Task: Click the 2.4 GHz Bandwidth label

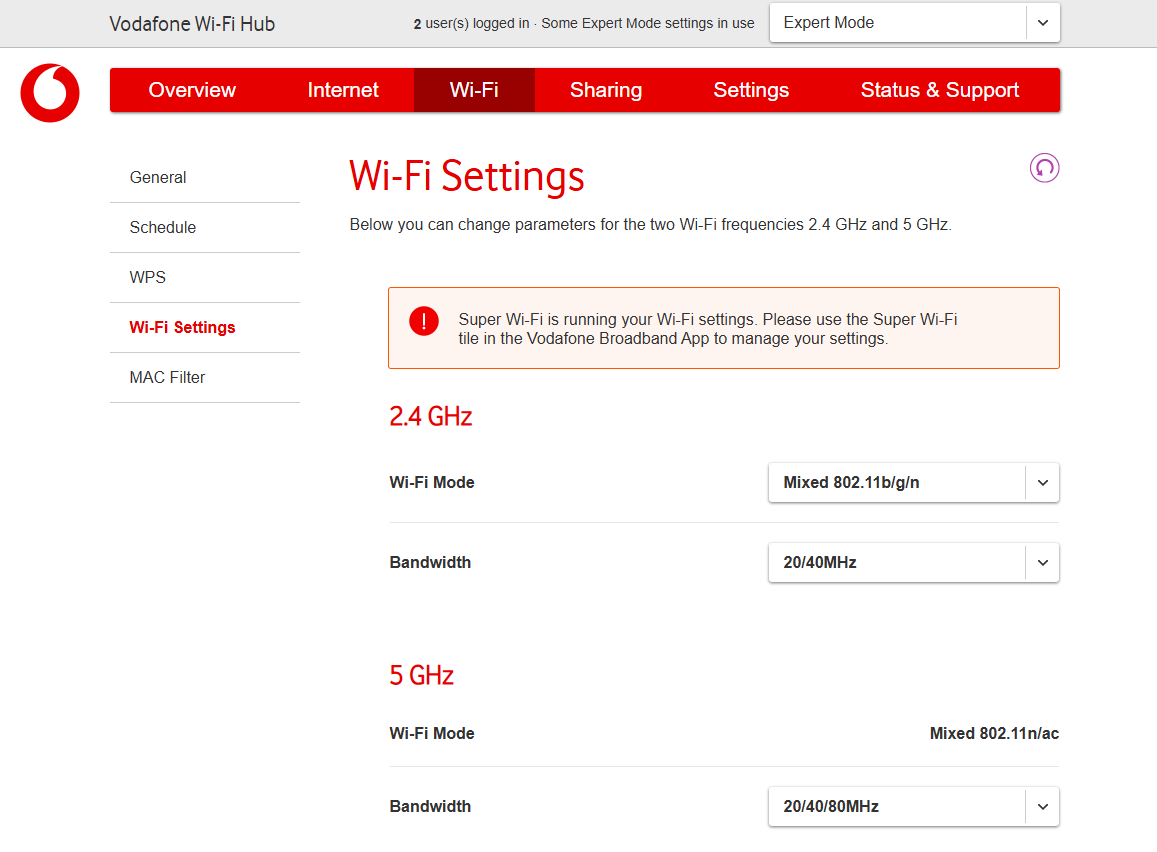Action: pos(430,563)
